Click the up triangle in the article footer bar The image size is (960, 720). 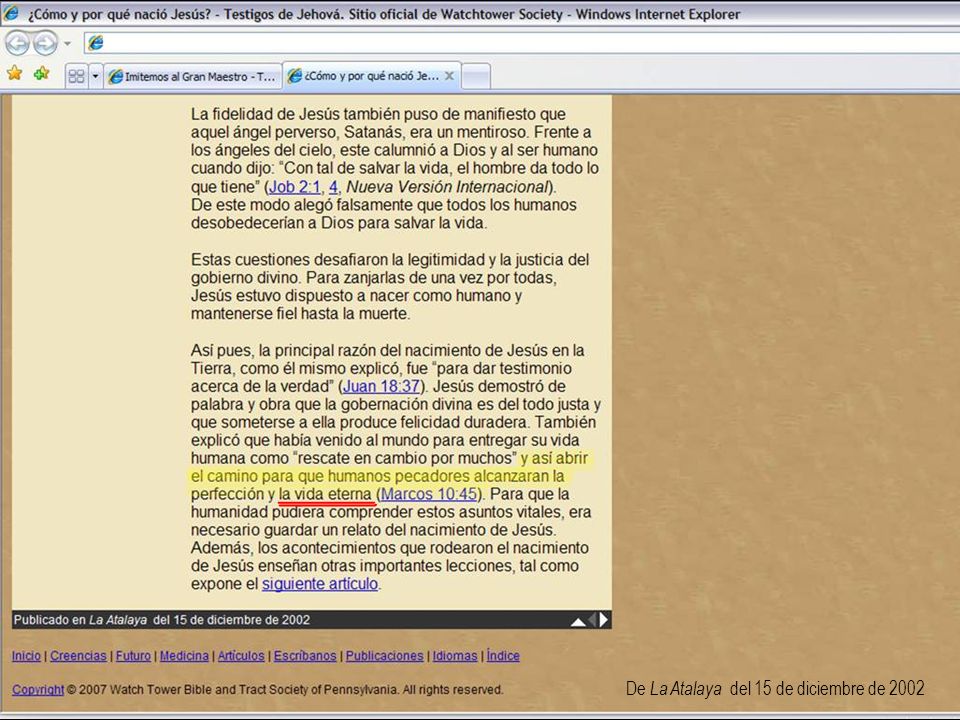click(578, 621)
